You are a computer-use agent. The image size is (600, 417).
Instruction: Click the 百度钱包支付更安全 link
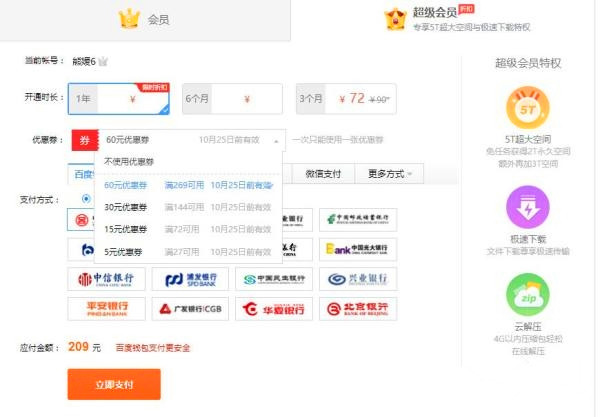pos(153,348)
